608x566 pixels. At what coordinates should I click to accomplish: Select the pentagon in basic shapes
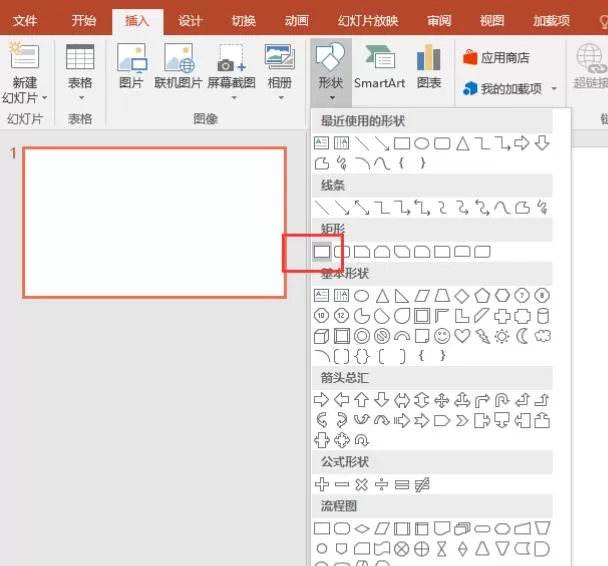482,296
